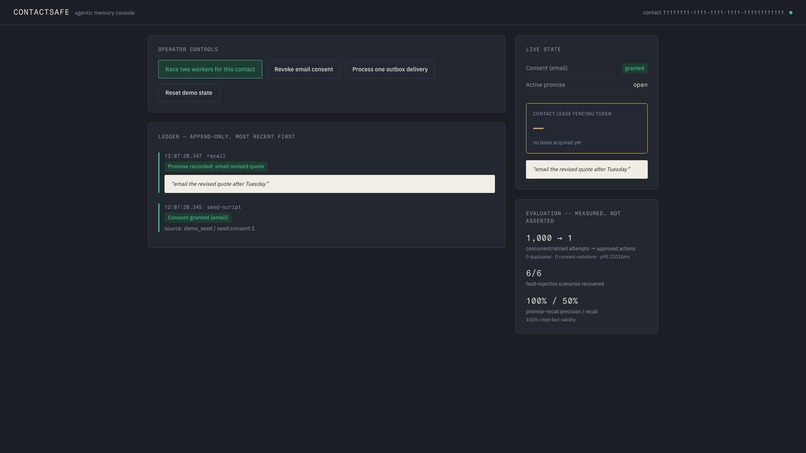Click 'no lease acquired yet' text
The image size is (806, 453).
(x=557, y=142)
